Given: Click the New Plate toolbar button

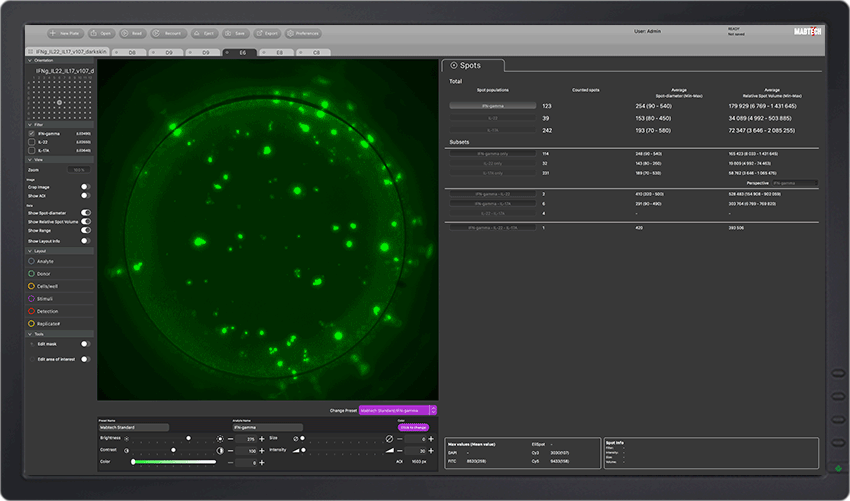Looking at the screenshot, I should pos(67,33).
